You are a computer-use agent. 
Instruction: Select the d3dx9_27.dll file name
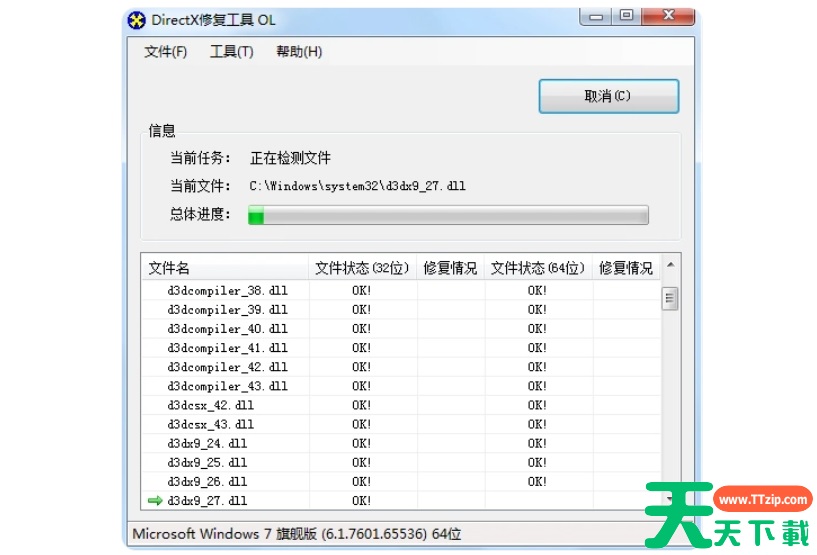pyautogui.click(x=207, y=501)
